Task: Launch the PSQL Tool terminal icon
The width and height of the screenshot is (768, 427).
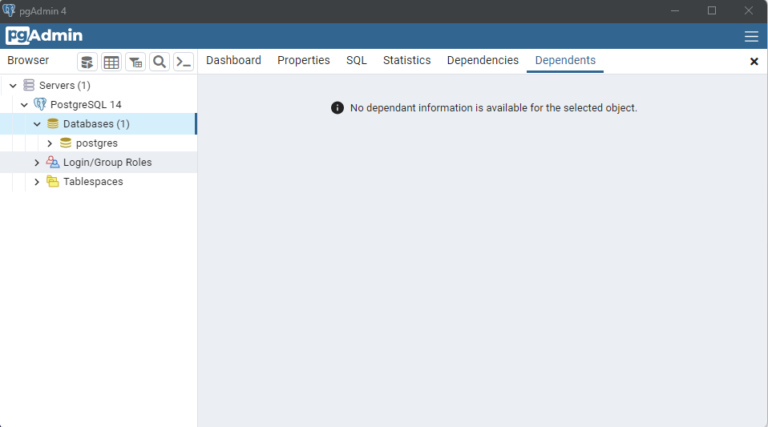Action: 183,62
